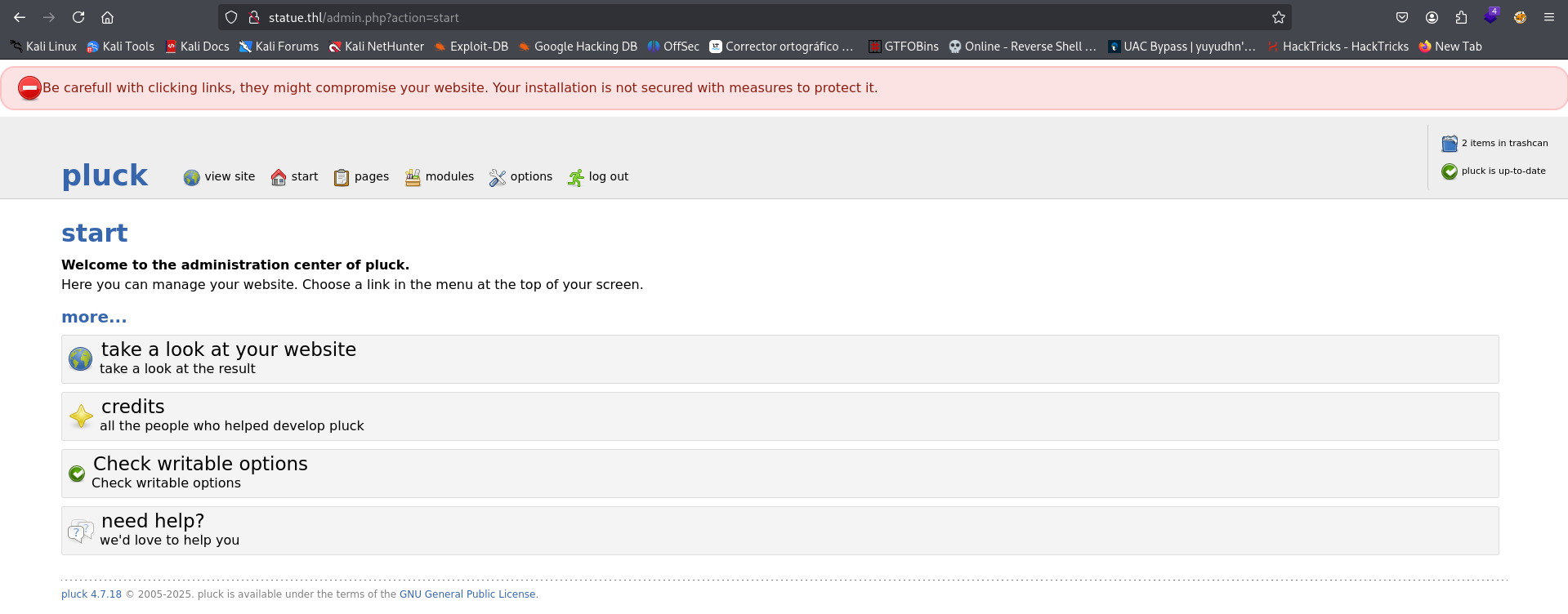
Task: Click the running man log out icon
Action: click(576, 177)
